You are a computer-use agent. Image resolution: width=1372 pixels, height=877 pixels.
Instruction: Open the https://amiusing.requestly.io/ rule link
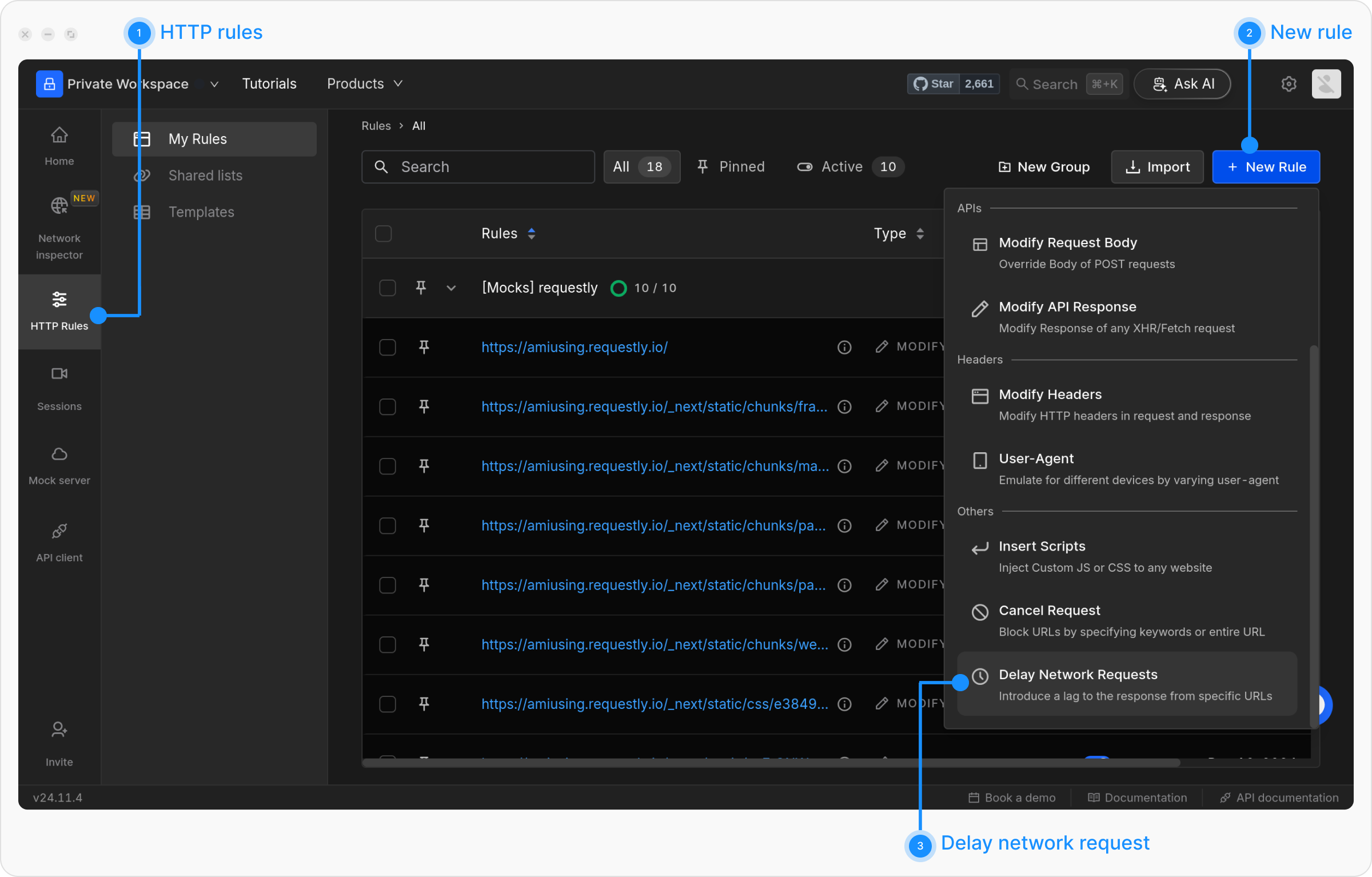coord(574,347)
